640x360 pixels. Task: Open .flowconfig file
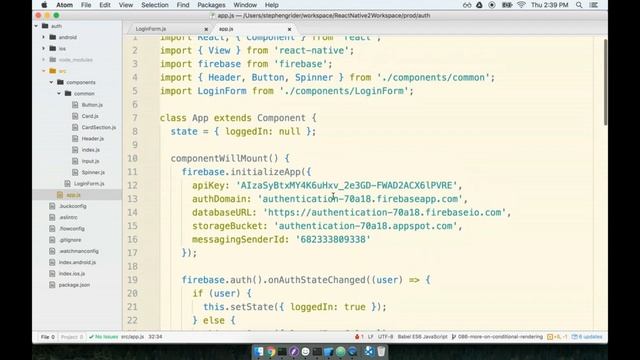(71, 229)
